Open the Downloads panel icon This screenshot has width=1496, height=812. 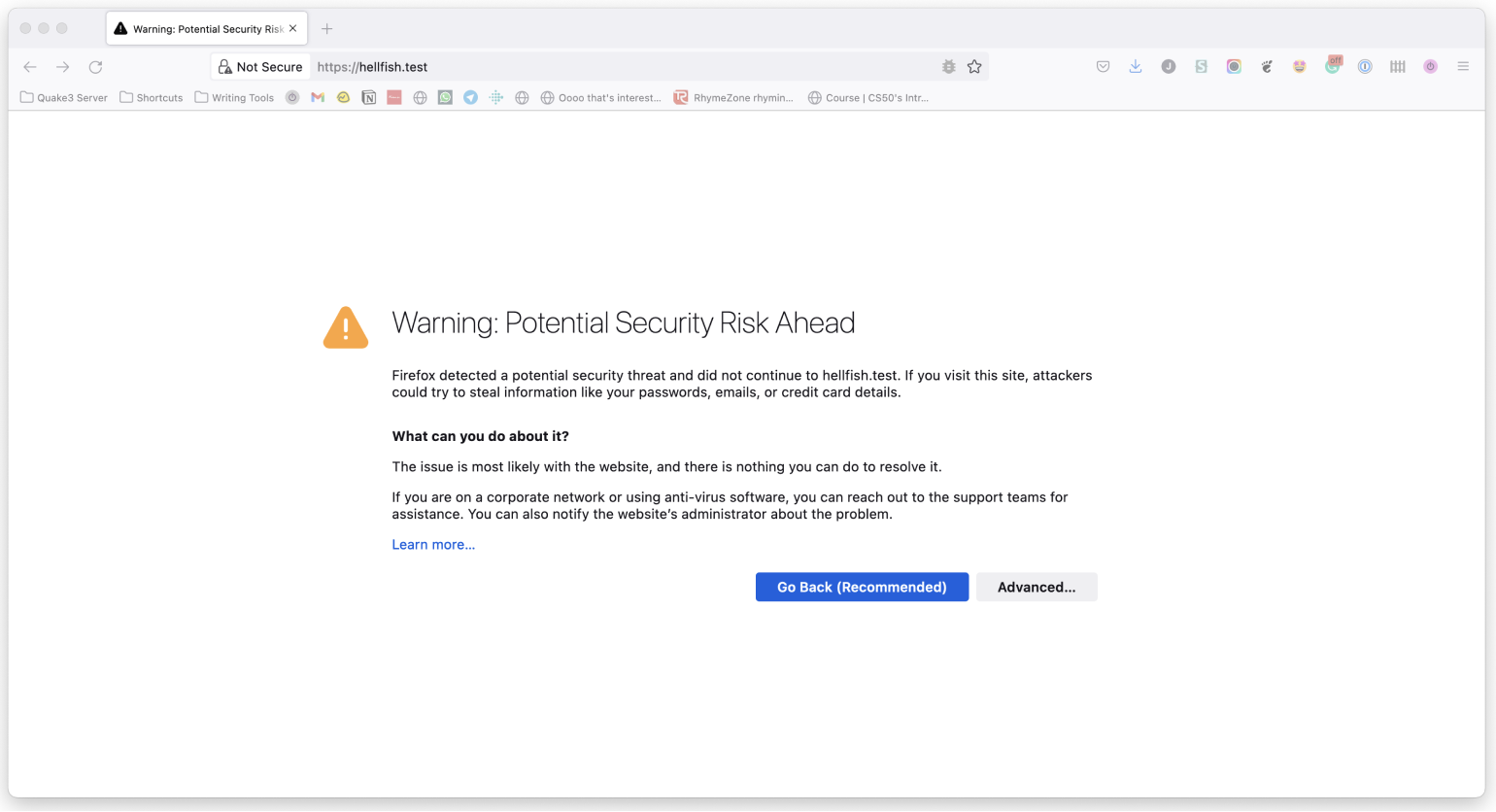coord(1135,67)
